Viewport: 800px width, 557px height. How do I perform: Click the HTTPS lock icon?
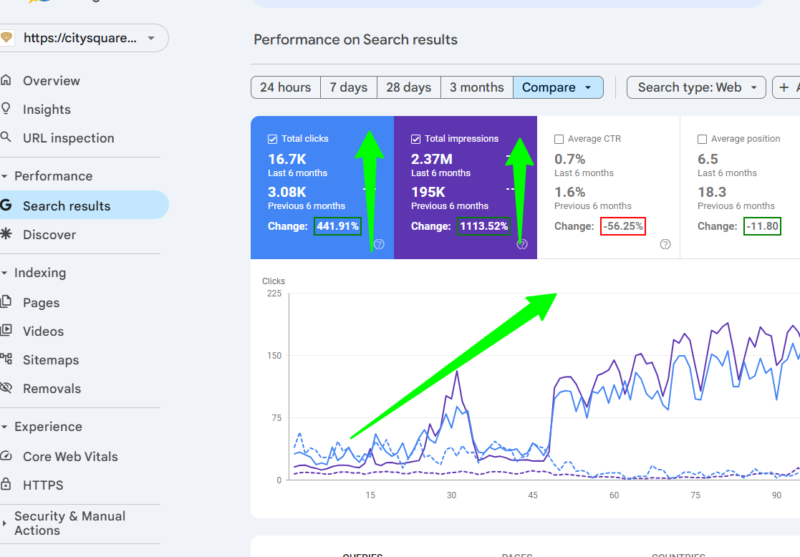(6, 484)
